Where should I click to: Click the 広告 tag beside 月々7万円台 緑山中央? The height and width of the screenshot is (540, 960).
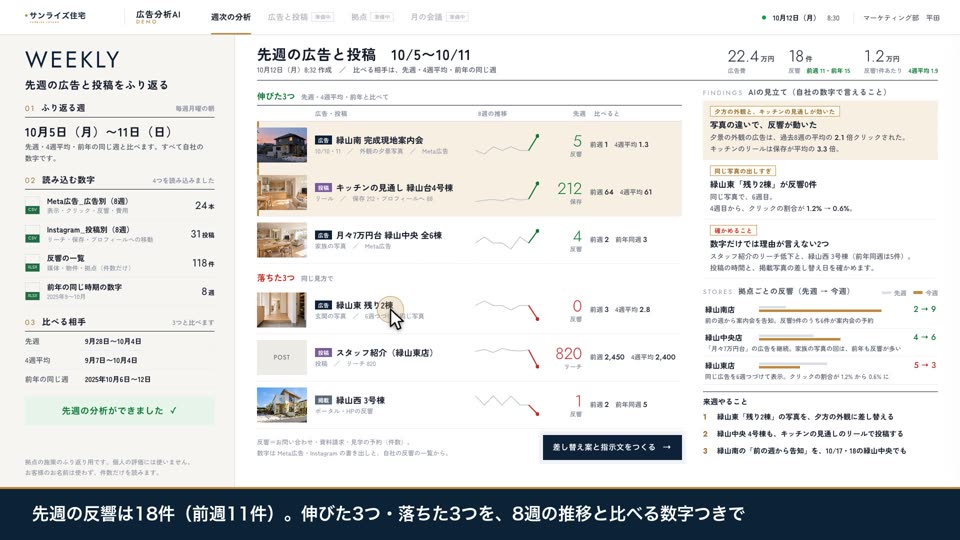(x=323, y=235)
